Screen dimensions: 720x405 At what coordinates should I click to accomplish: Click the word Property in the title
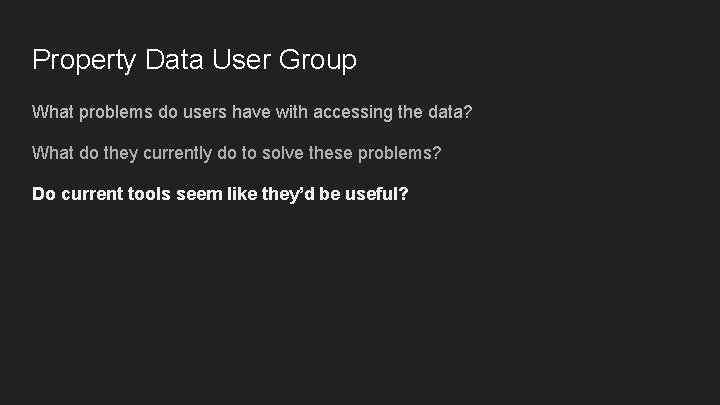84,61
